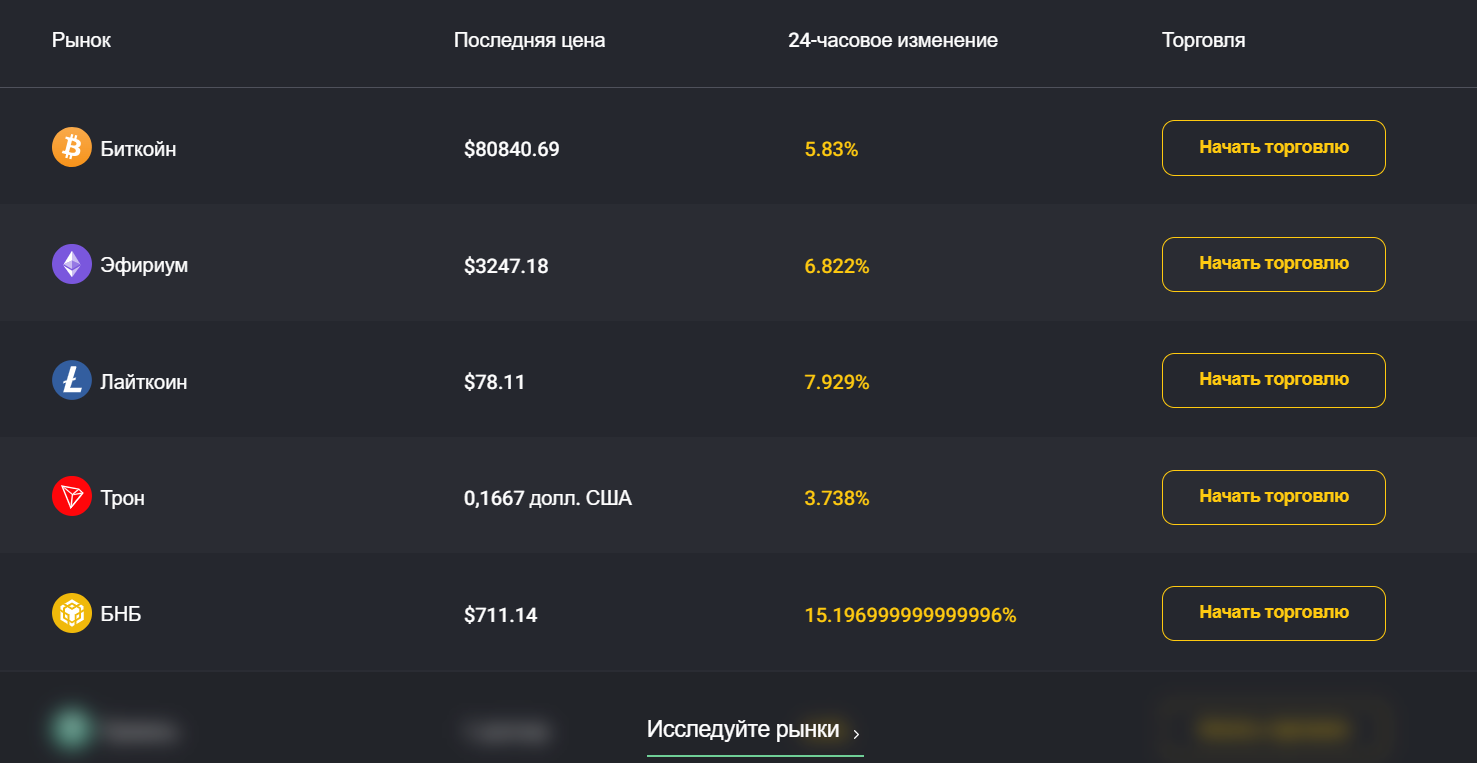The height and width of the screenshot is (763, 1477).
Task: Click the Последняя цена column header
Action: tap(529, 41)
